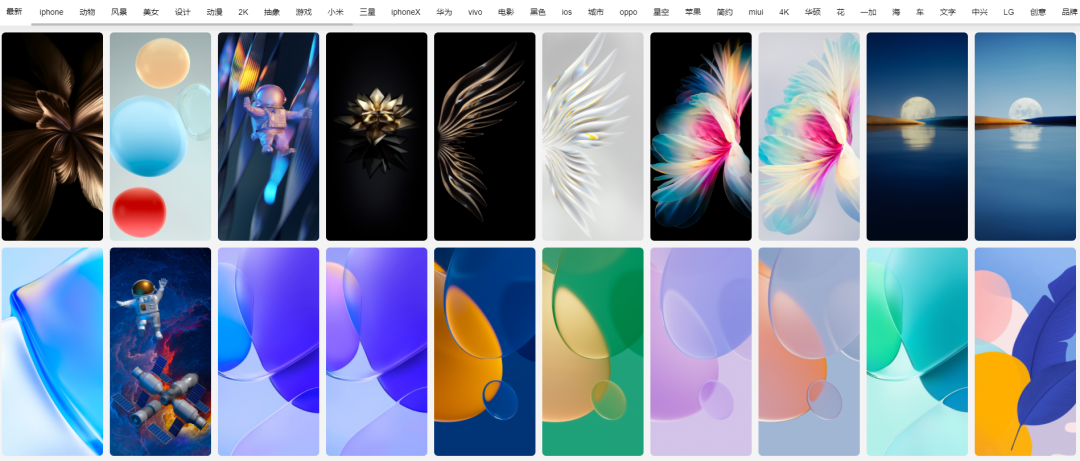The width and height of the screenshot is (1080, 461).
Task: Open the colorful petals on black wallpaper
Action: [701, 136]
